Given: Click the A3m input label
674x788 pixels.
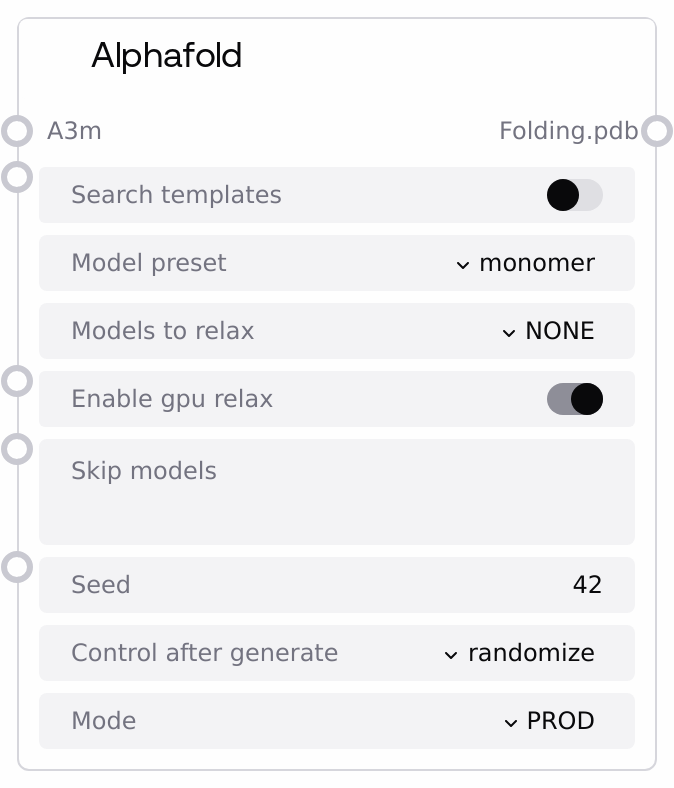Looking at the screenshot, I should point(74,131).
